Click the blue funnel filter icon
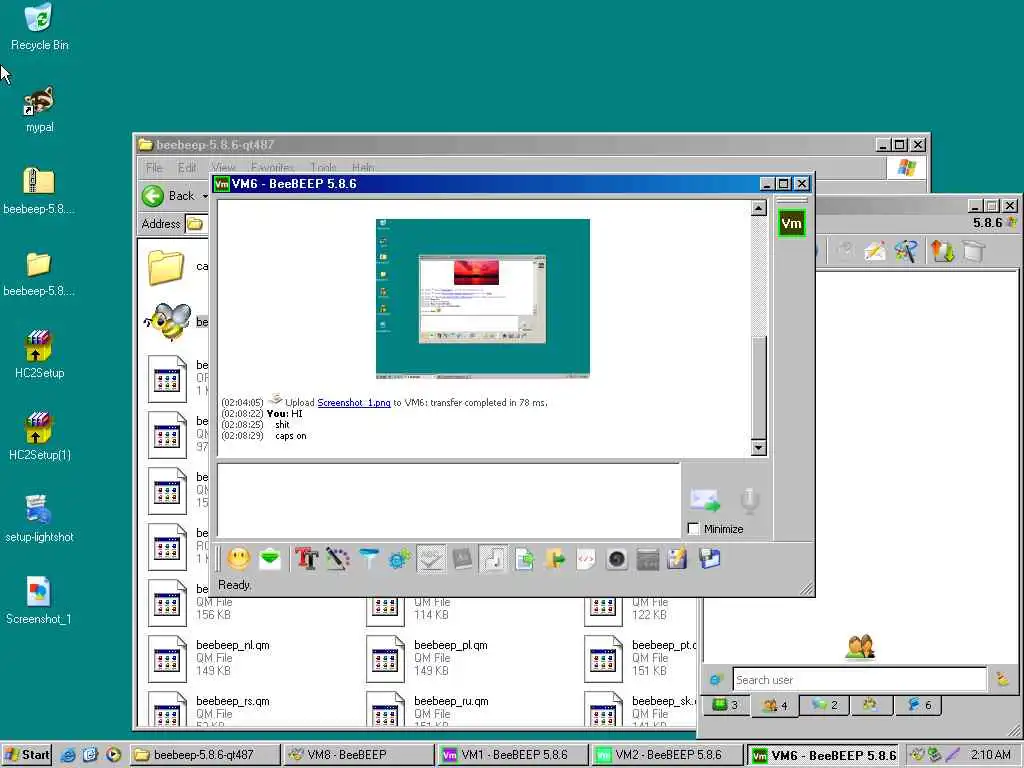 pos(369,559)
